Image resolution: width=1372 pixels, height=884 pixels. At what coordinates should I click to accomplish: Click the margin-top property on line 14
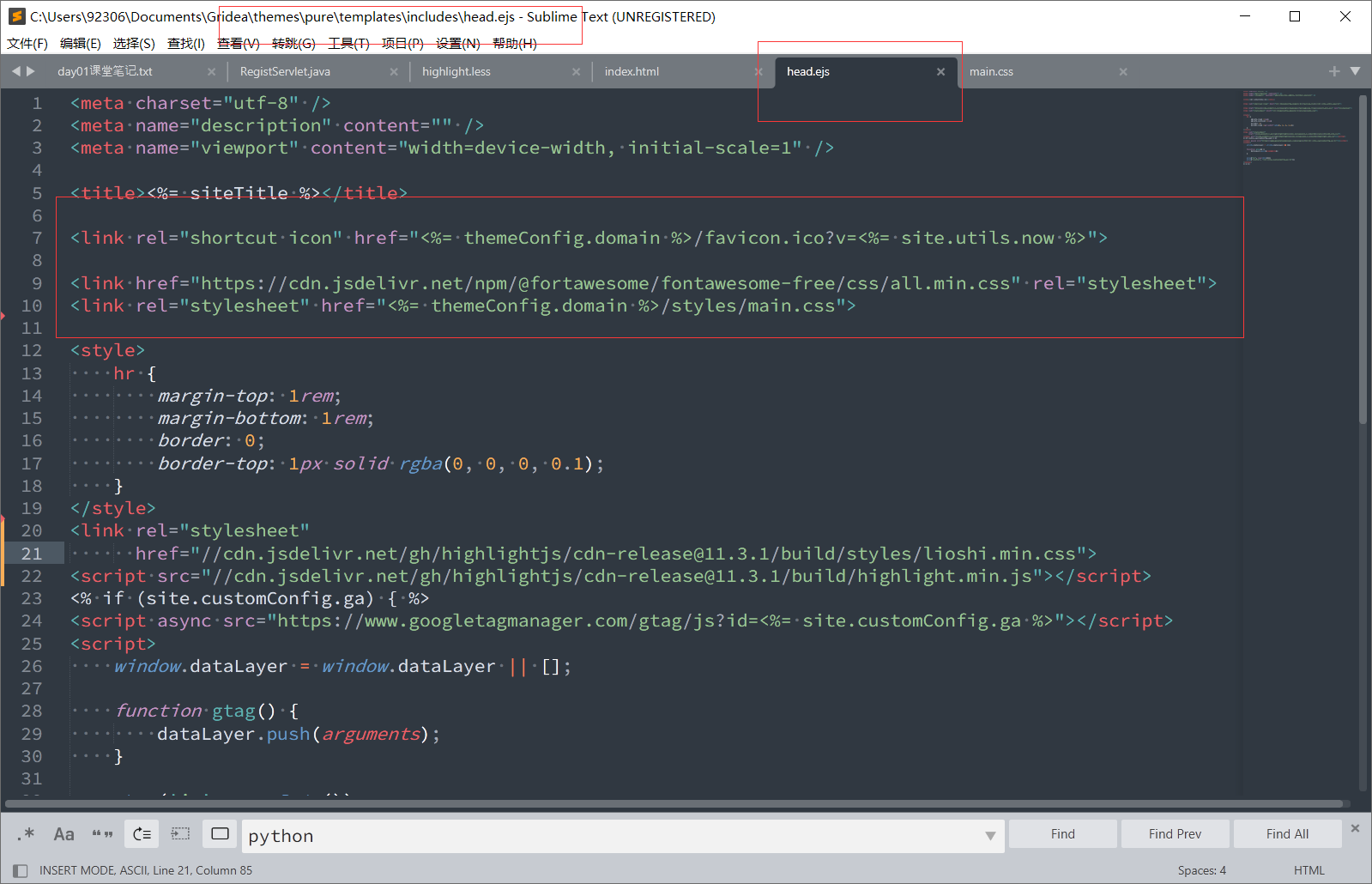pos(213,396)
